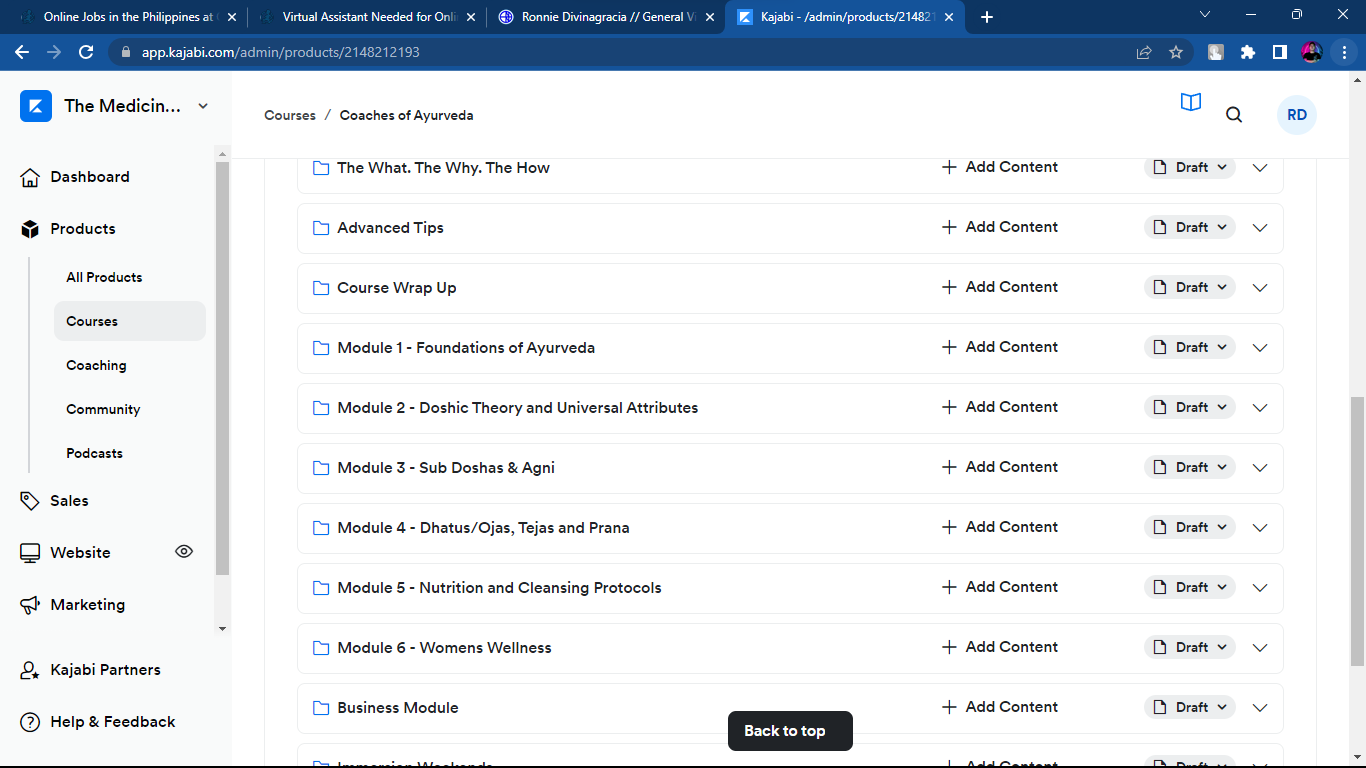Click the Sales tag icon
The image size is (1366, 768).
point(30,501)
